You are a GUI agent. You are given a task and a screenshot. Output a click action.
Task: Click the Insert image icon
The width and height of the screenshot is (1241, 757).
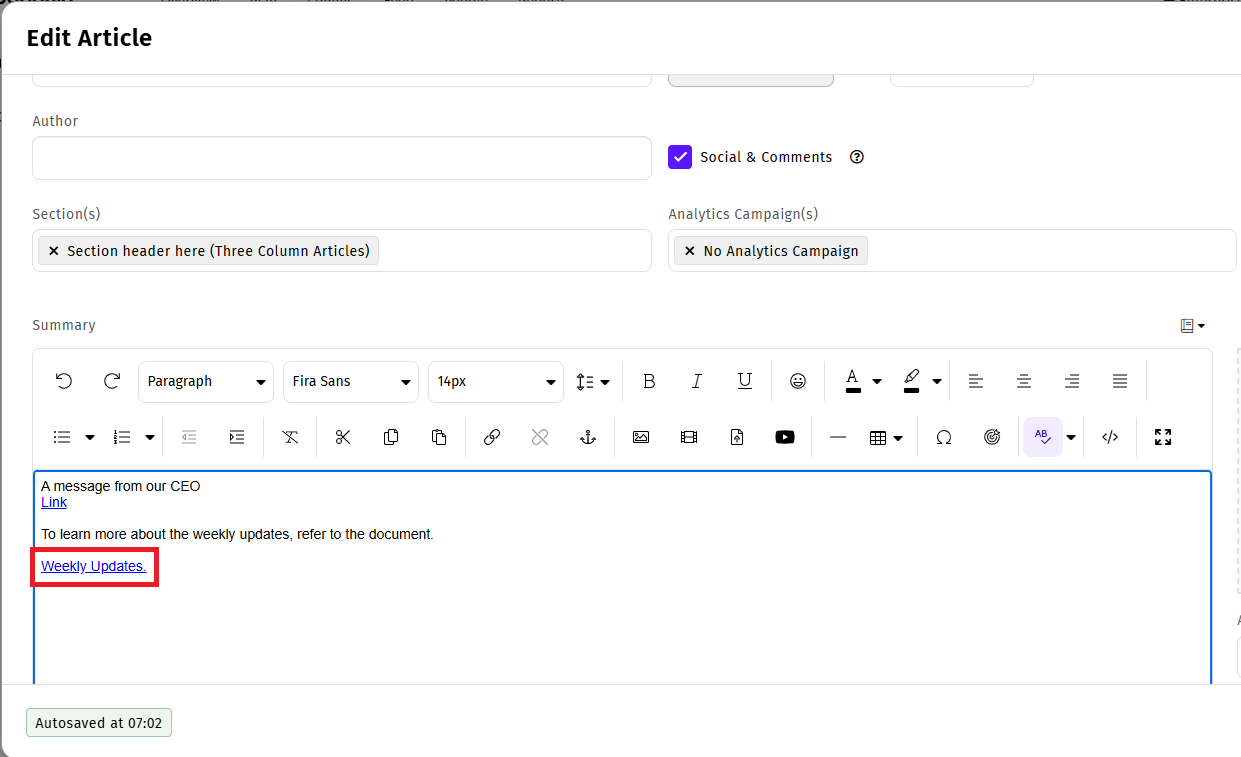pyautogui.click(x=641, y=437)
